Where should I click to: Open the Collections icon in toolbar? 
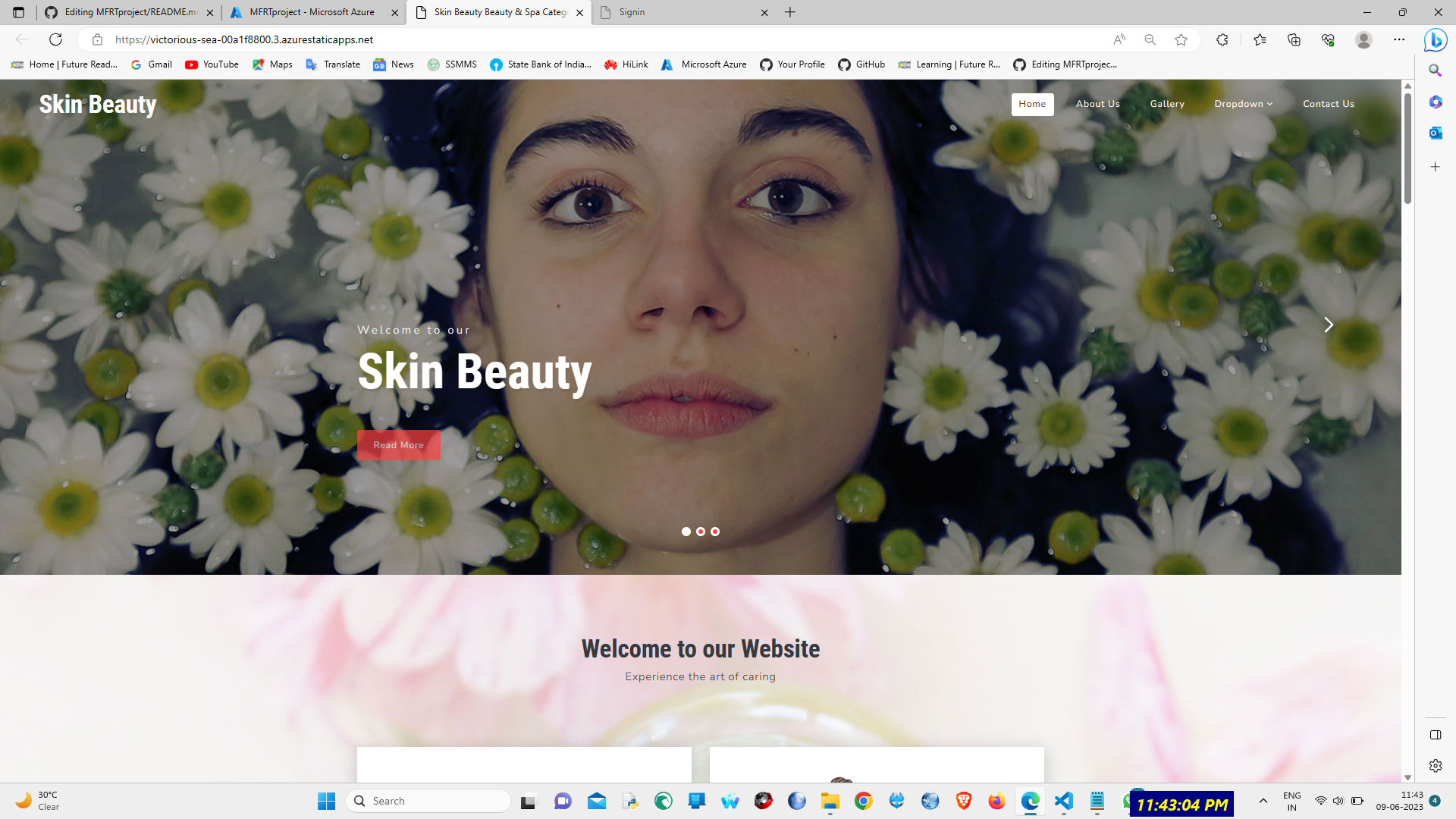(1294, 39)
